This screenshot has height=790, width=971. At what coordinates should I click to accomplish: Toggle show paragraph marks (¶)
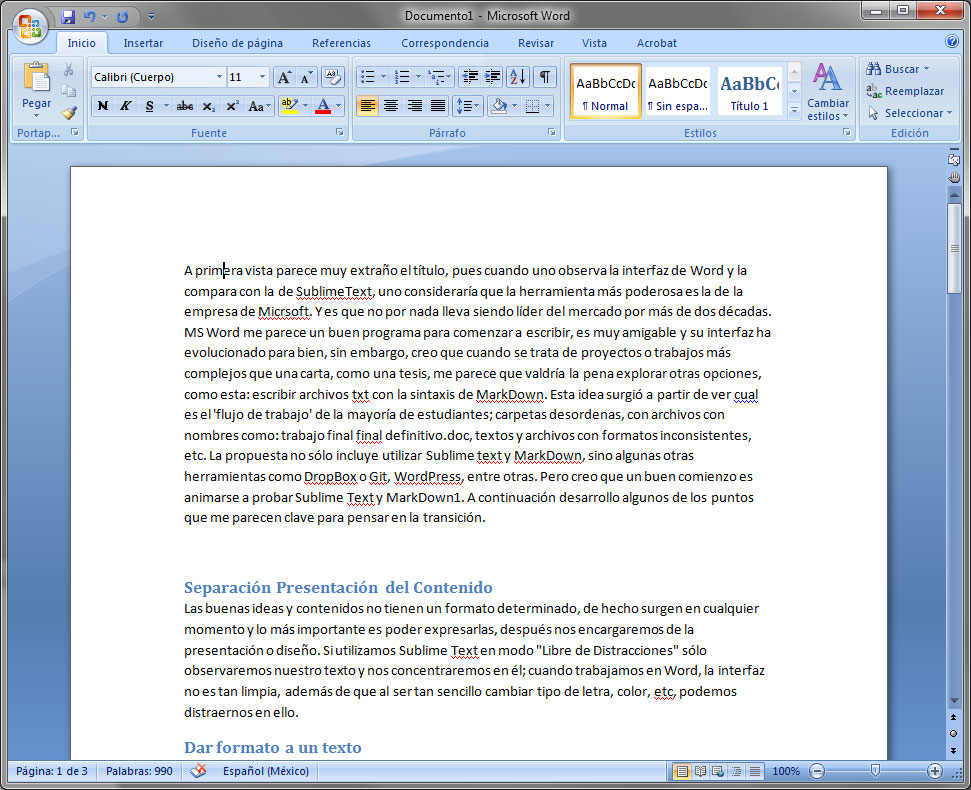(x=544, y=77)
